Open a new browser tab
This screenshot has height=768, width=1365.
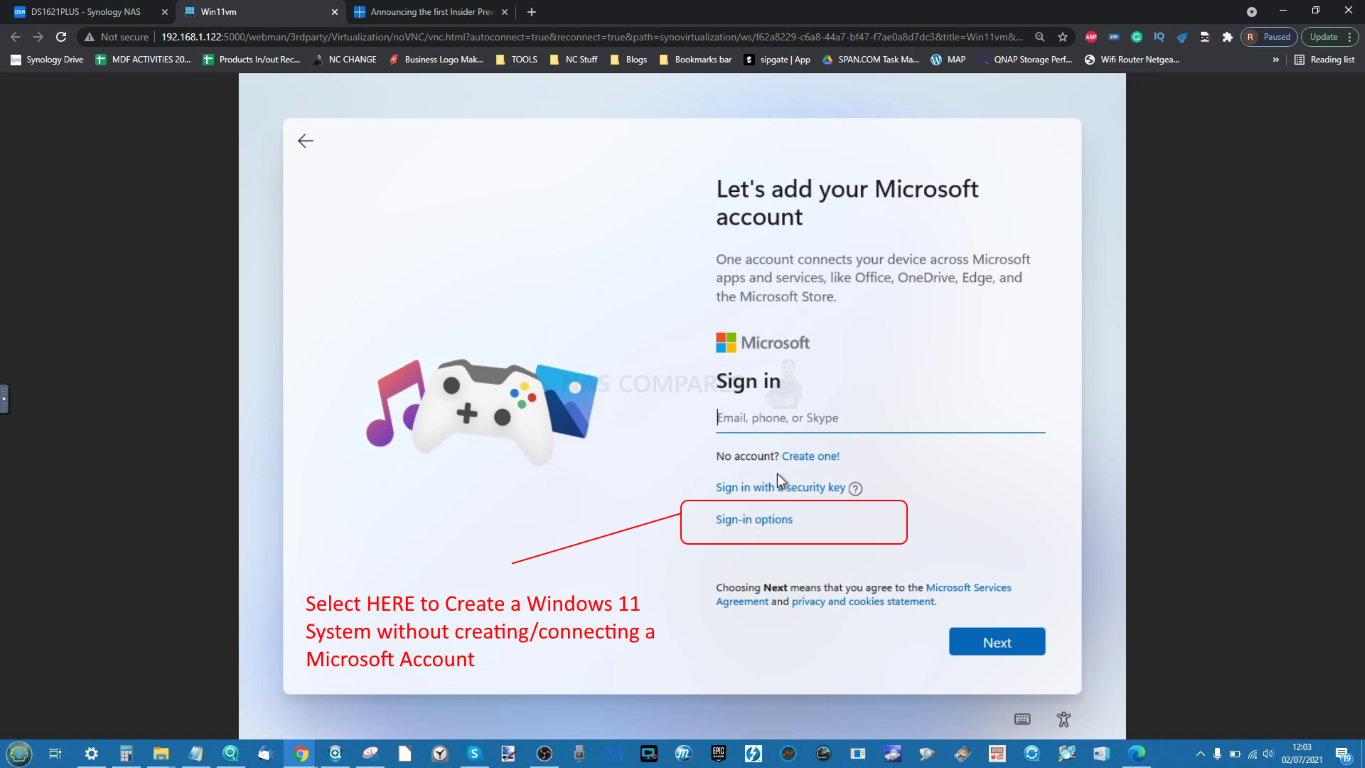click(x=531, y=12)
